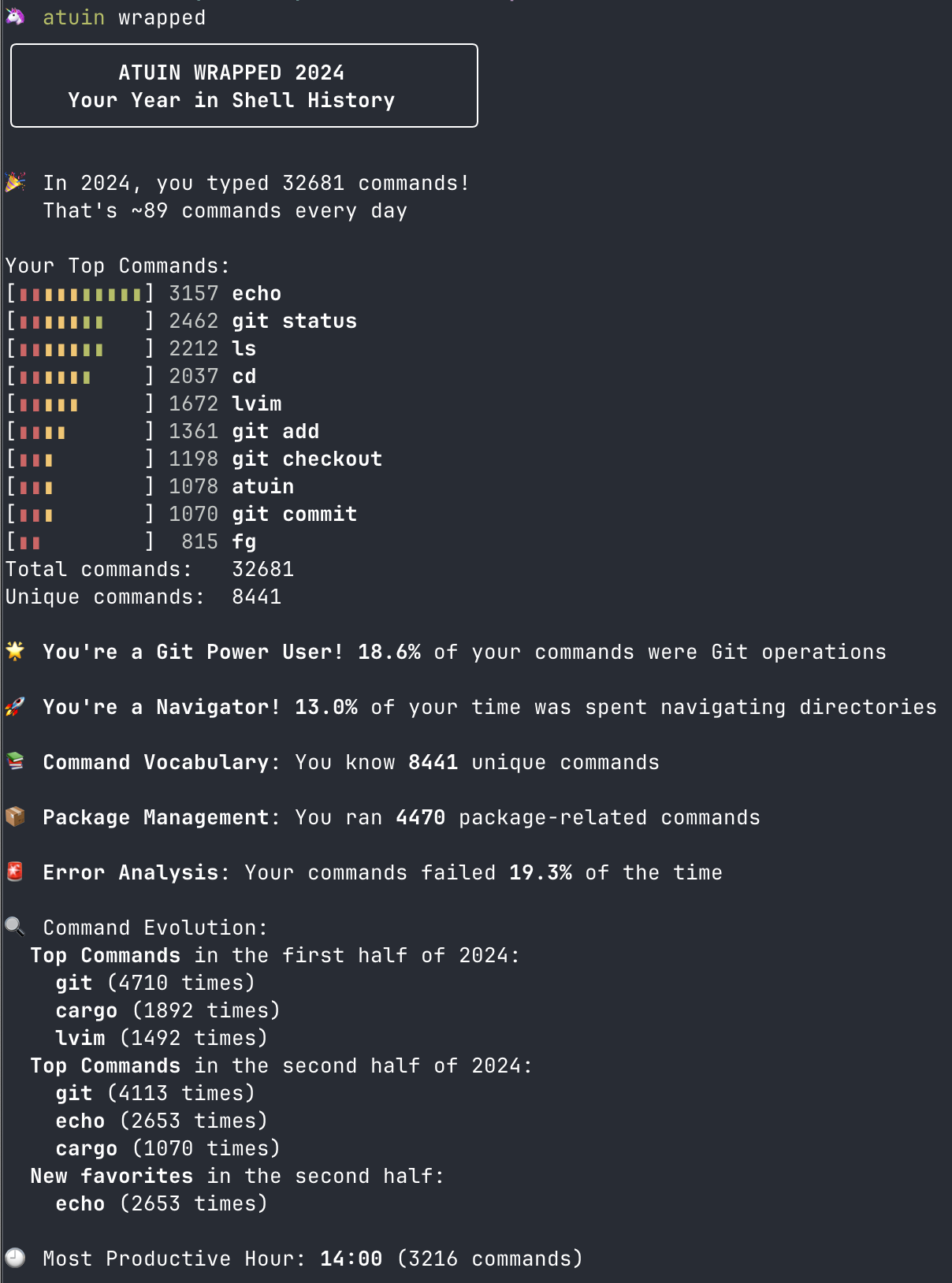Click the typed 'atuin wrapped' command
952x1283 pixels.
click(124, 17)
